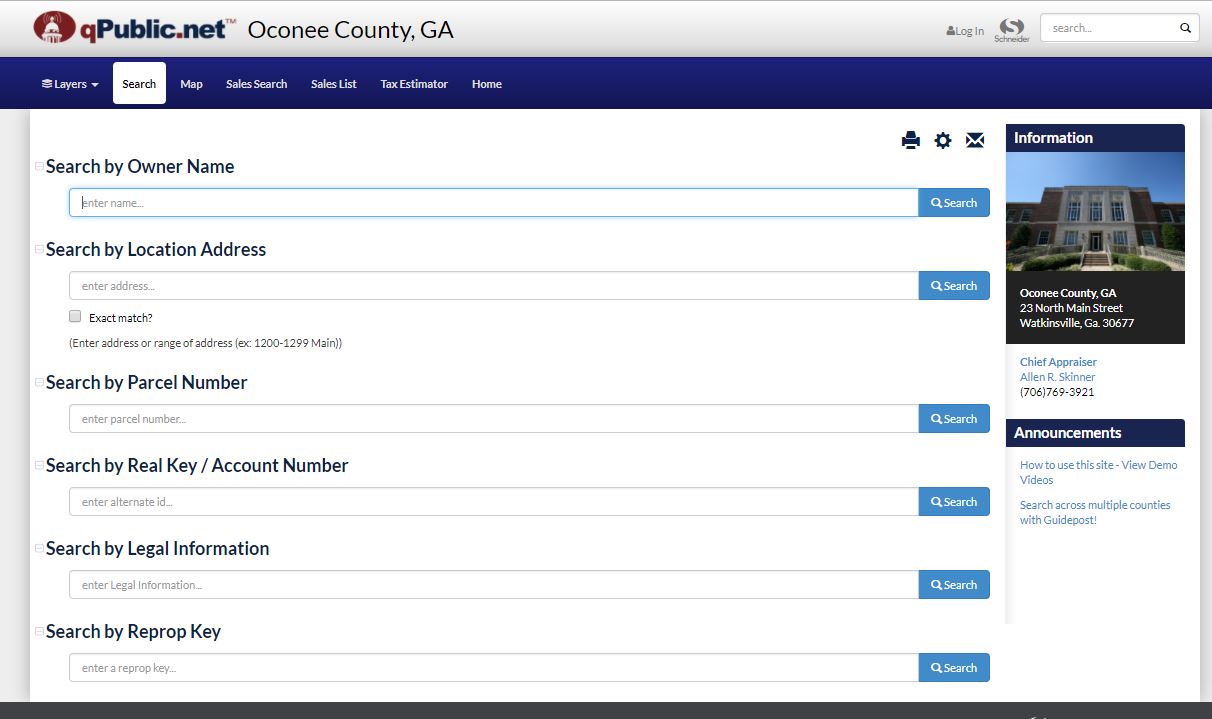
Task: Open the Layers dropdown menu
Action: coord(70,84)
